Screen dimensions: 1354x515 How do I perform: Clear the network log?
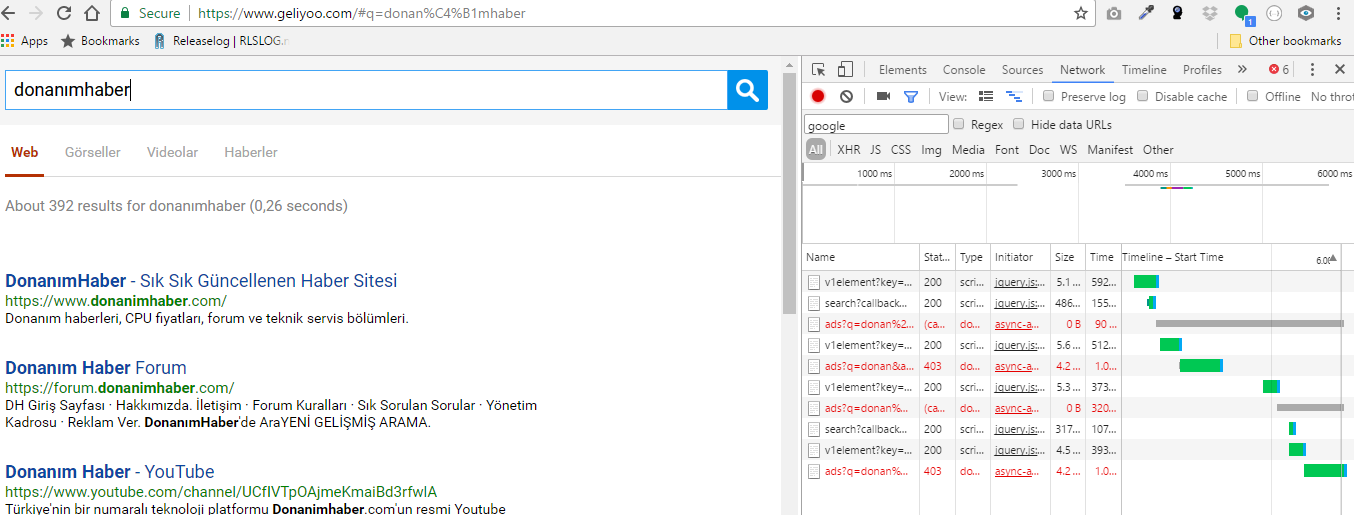(846, 97)
